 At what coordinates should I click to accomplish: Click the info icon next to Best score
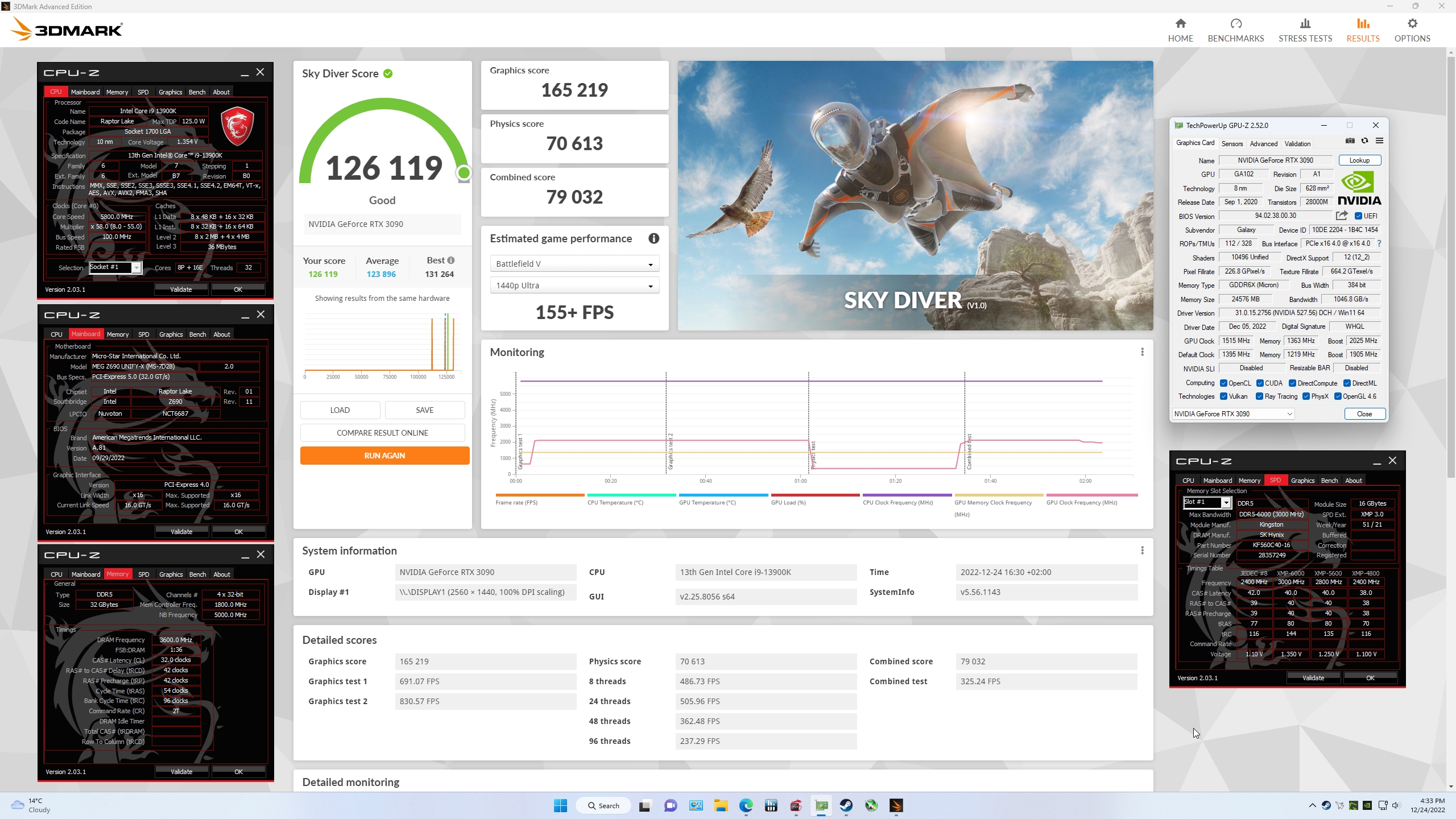coord(451,260)
